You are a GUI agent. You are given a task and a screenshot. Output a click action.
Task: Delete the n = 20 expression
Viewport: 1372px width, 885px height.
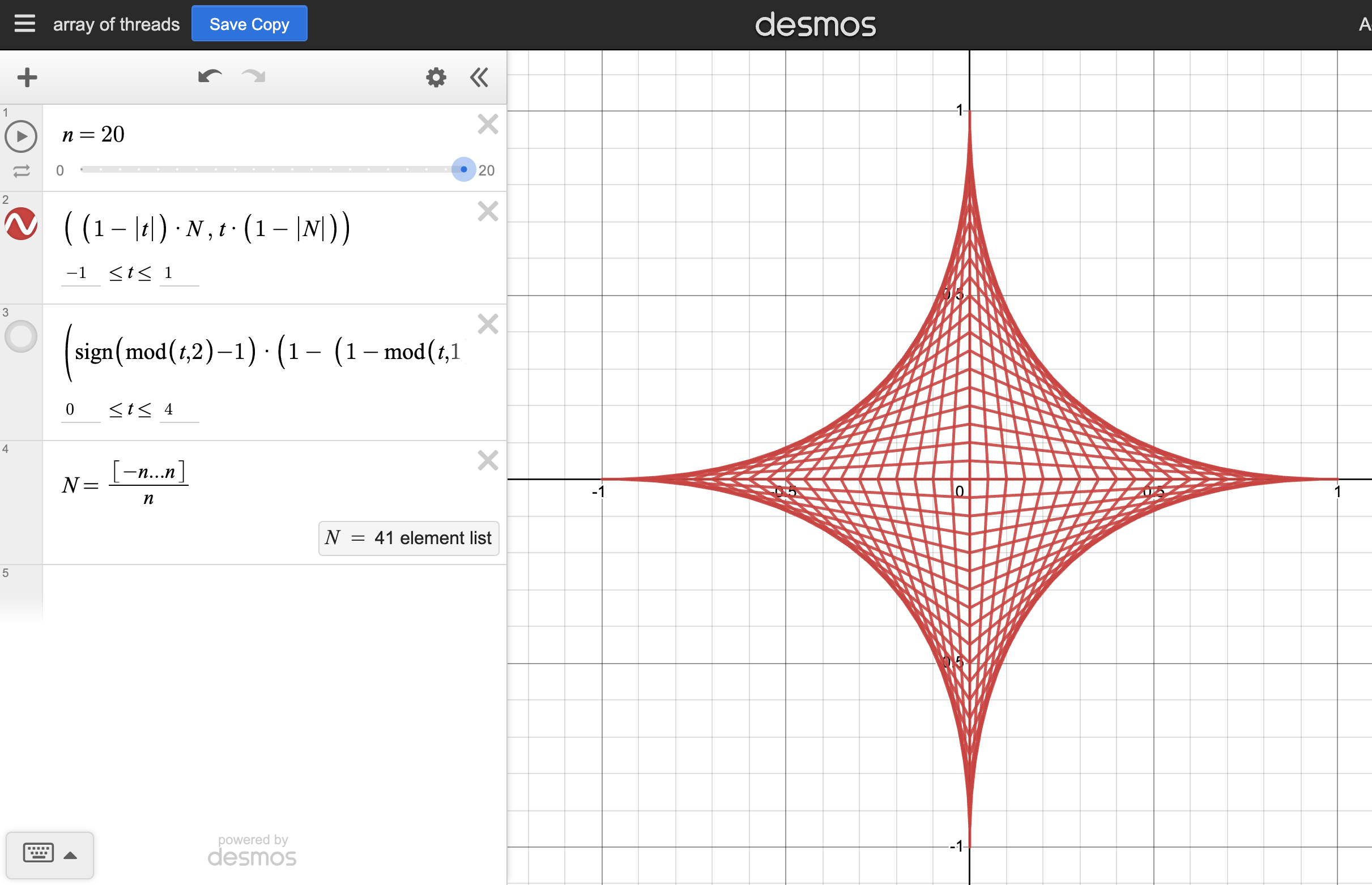point(487,124)
